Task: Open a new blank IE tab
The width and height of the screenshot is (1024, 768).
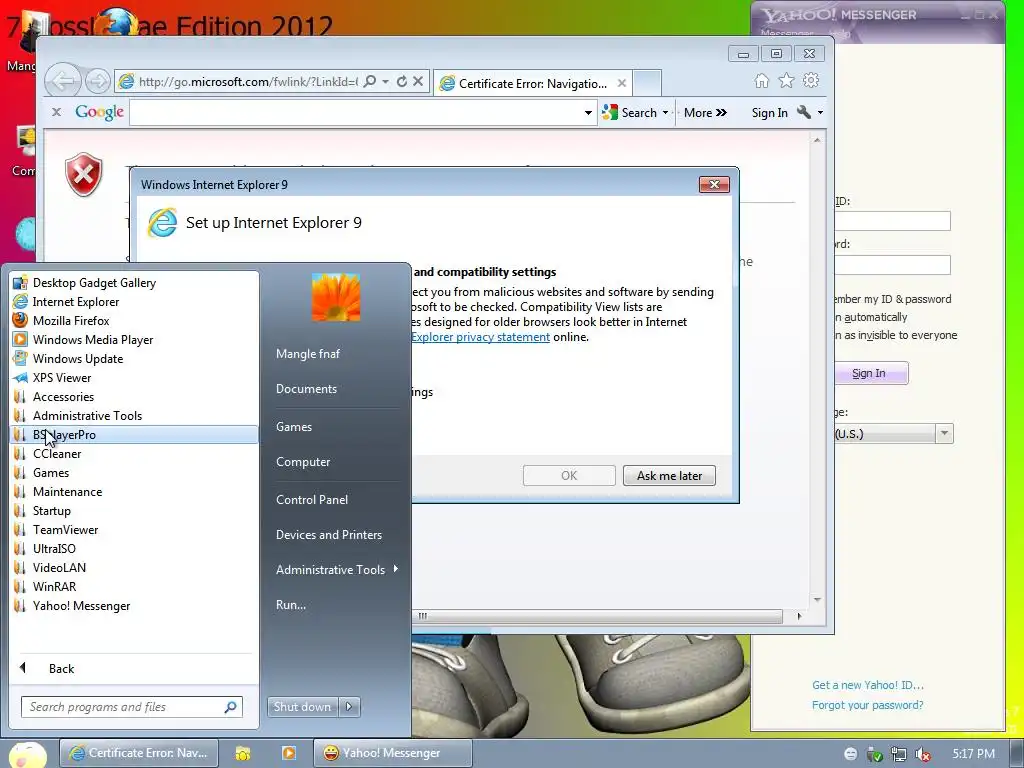Action: [x=647, y=83]
